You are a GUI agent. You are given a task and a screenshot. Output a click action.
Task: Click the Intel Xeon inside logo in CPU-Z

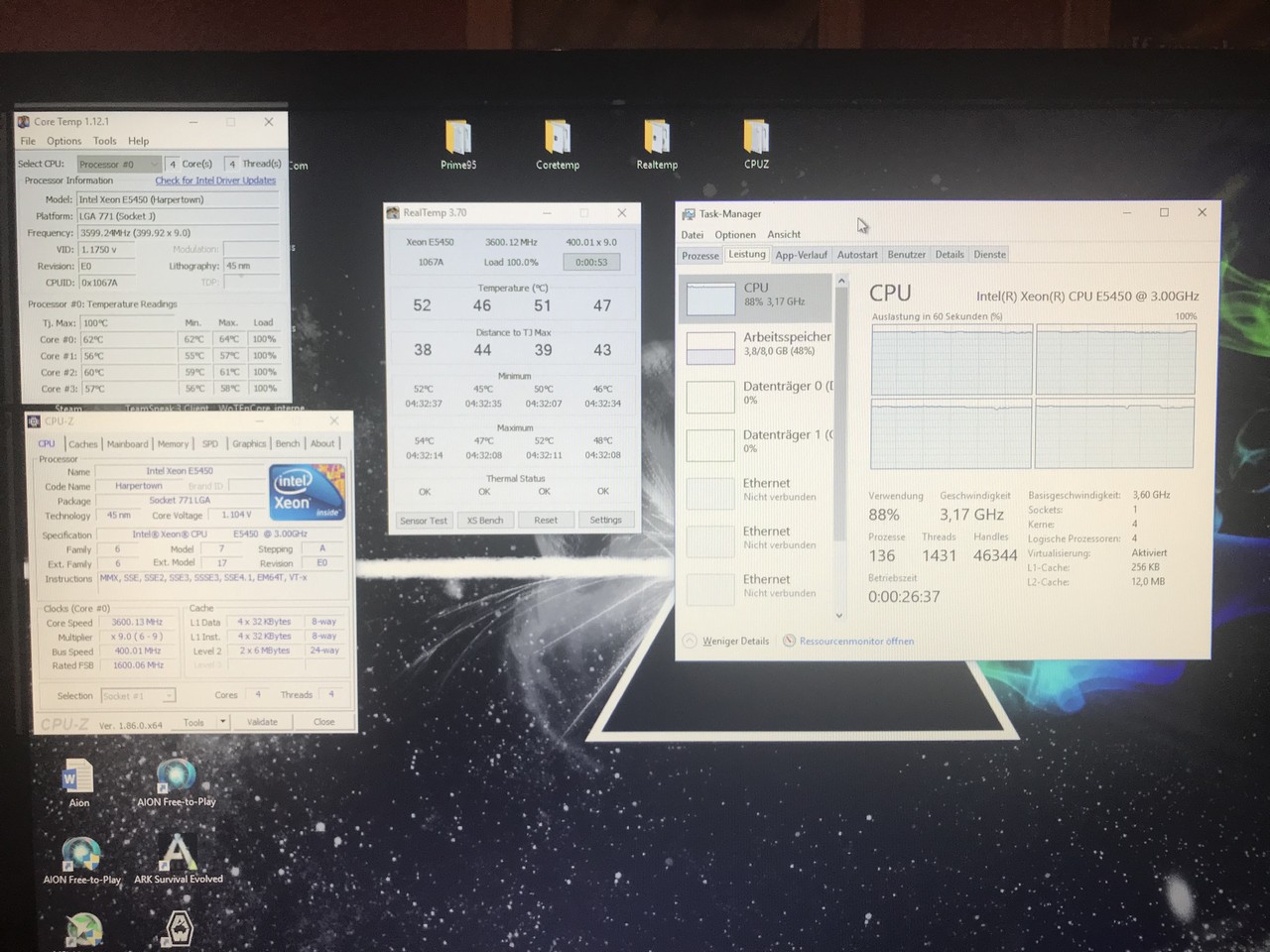[307, 492]
